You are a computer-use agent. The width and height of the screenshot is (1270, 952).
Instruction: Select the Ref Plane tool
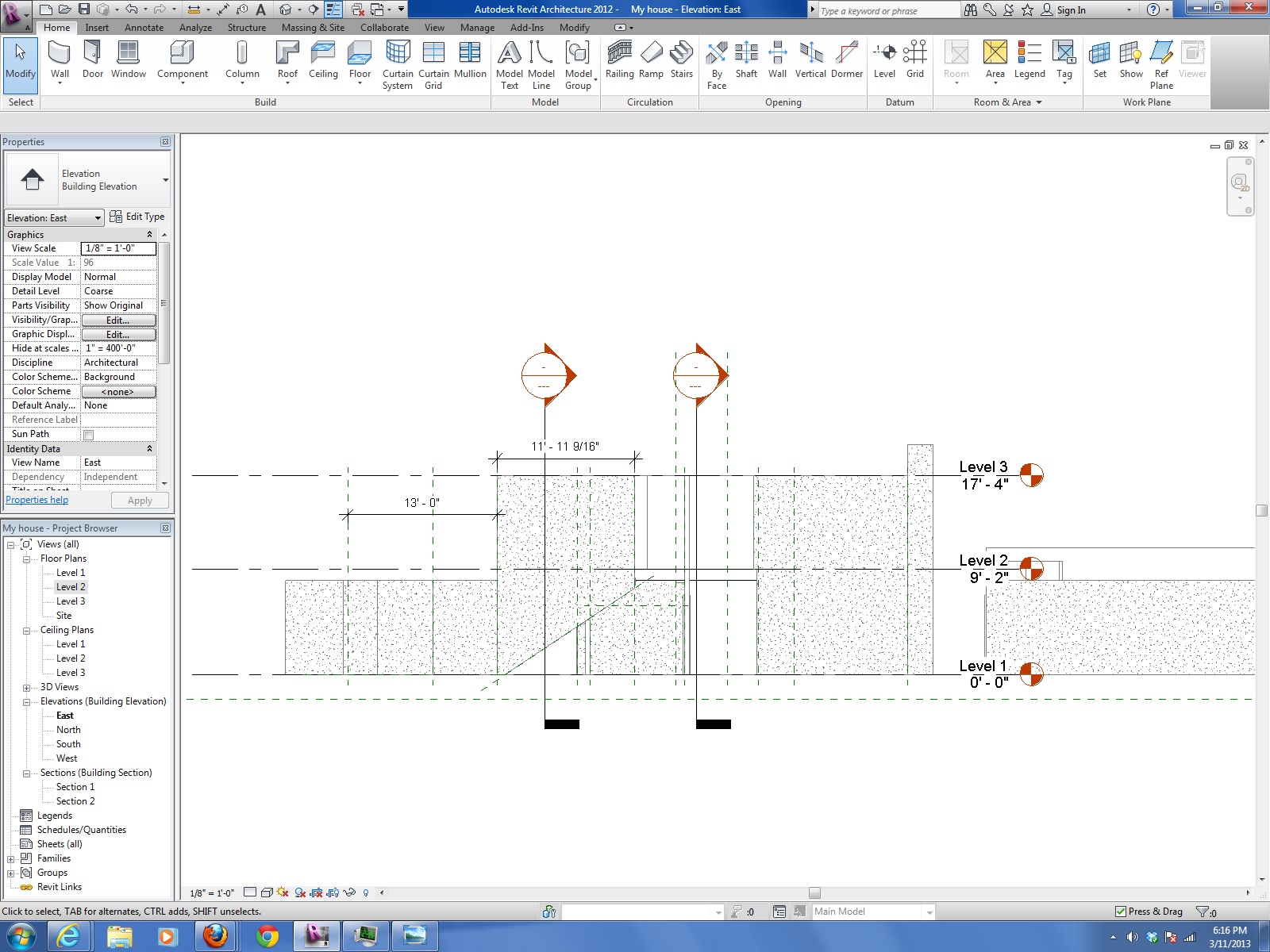pyautogui.click(x=1161, y=66)
